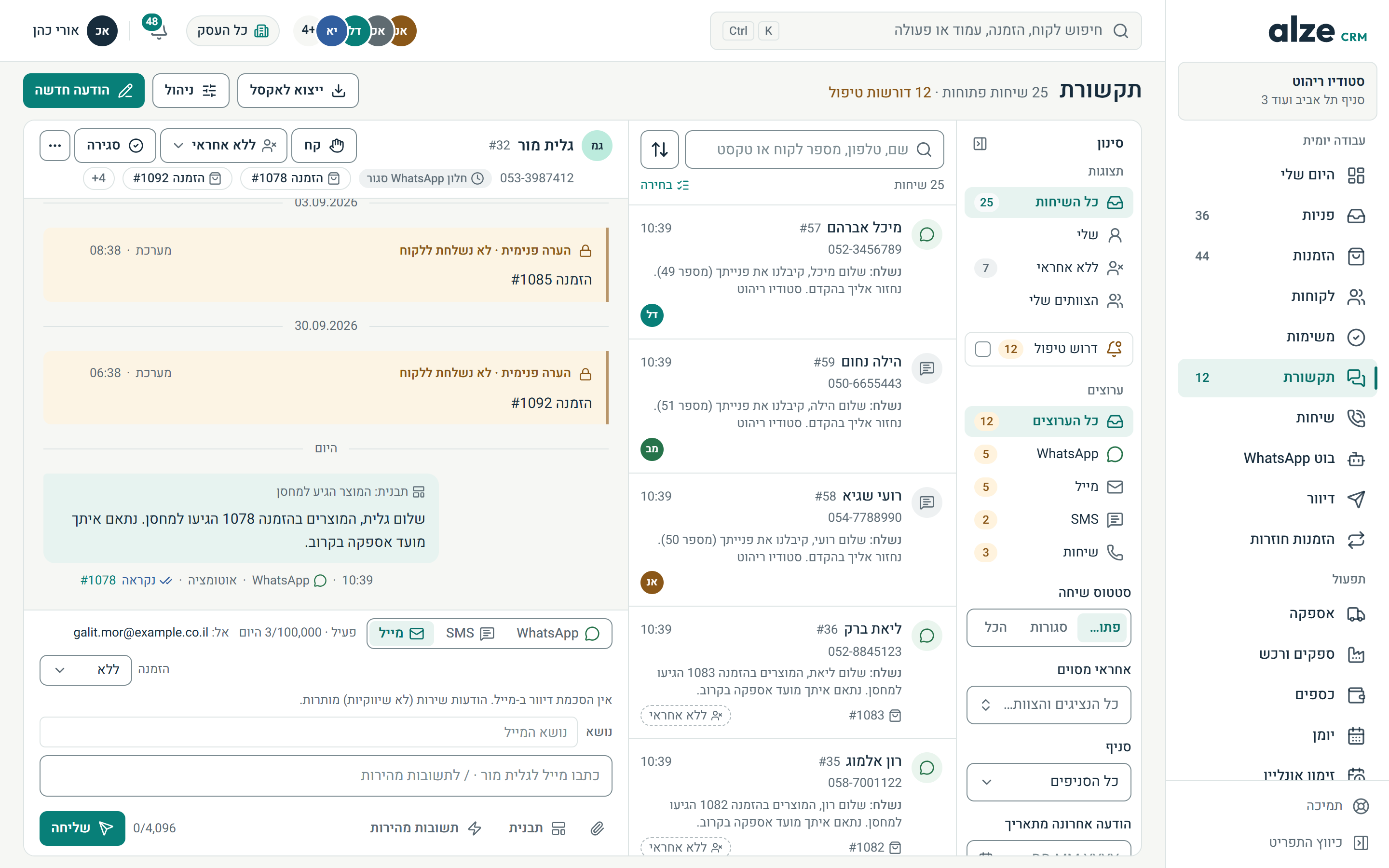Go to אספקה delivery truck item
Image resolution: width=1389 pixels, height=868 pixels.
(1278, 614)
